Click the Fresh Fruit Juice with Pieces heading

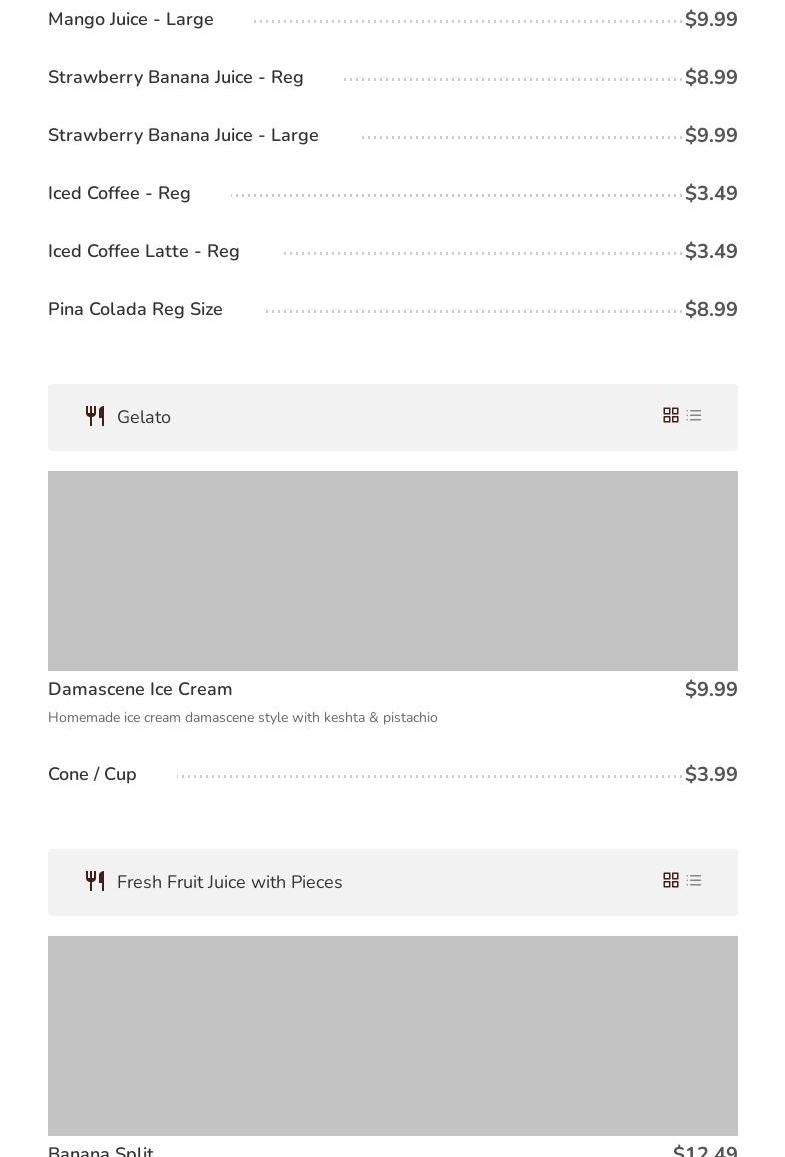pos(230,883)
